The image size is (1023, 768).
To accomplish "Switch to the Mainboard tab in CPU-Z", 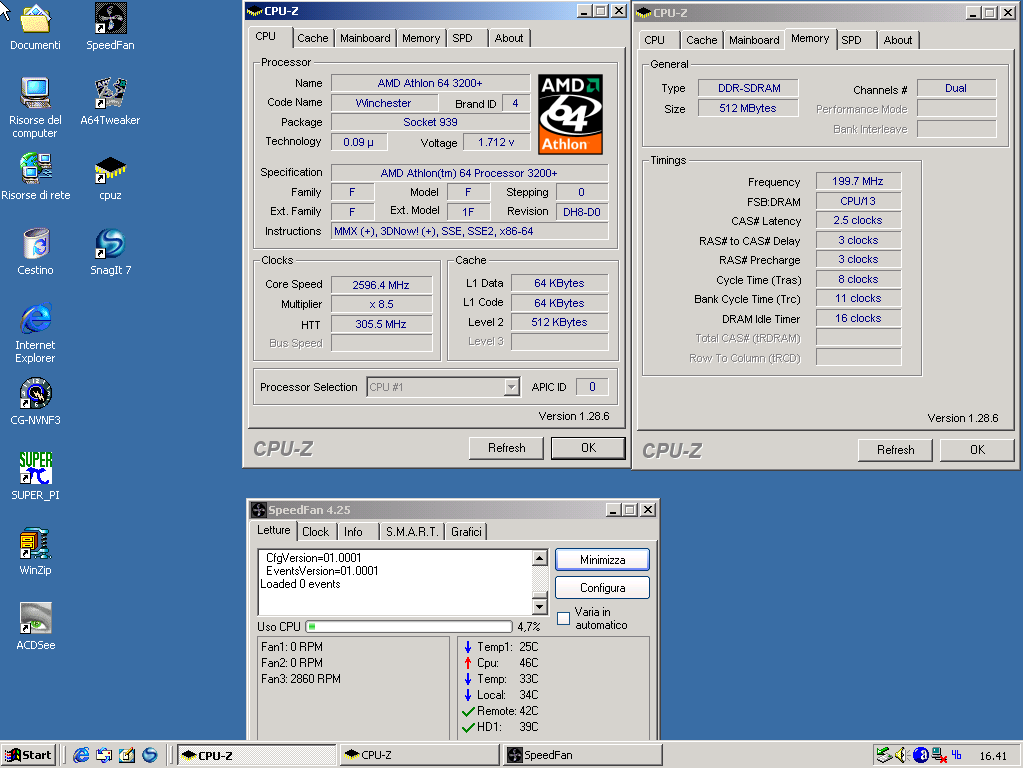I will coord(365,38).
